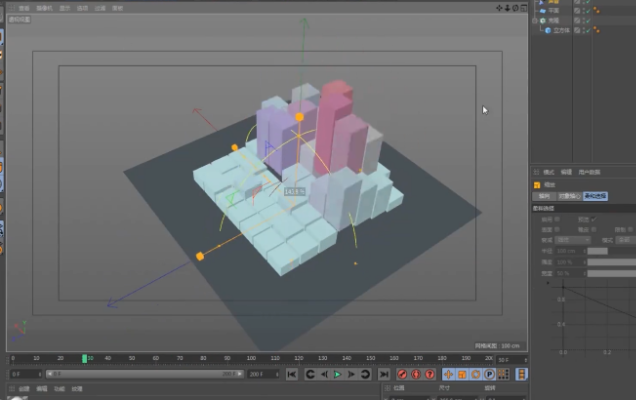Click the orange handle on the purple bar

tap(299, 117)
